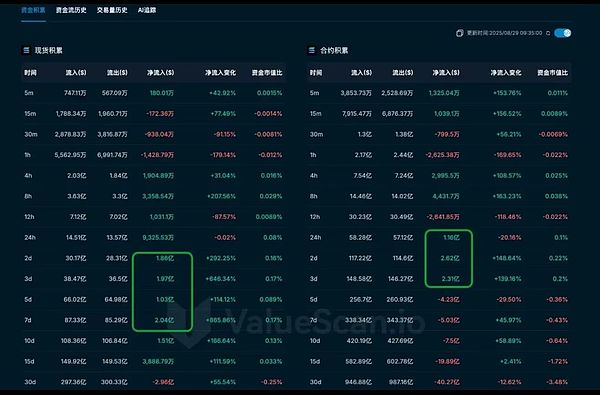Switch to the 交易量历史 tab
The image size is (600, 395).
[112, 10]
